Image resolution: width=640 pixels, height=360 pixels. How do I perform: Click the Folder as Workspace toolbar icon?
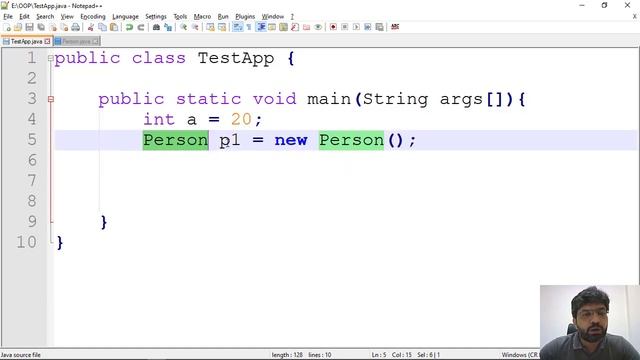coord(306,27)
